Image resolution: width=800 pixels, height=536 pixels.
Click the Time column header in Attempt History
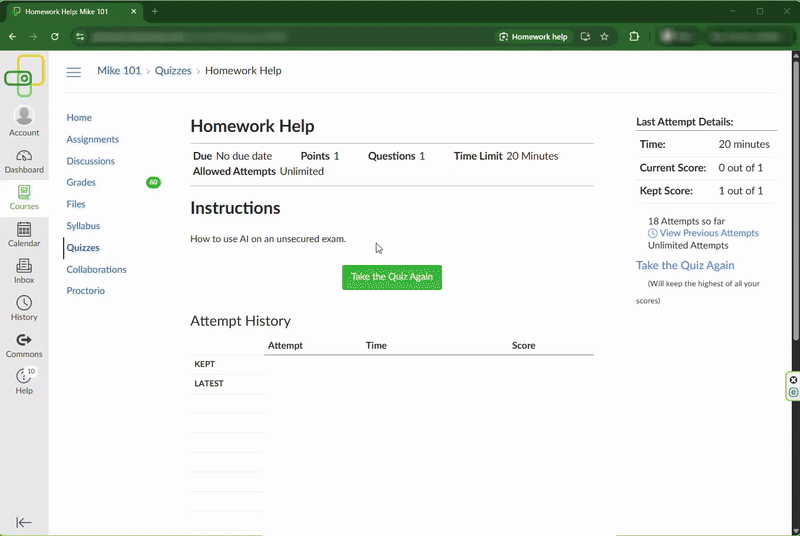point(376,345)
